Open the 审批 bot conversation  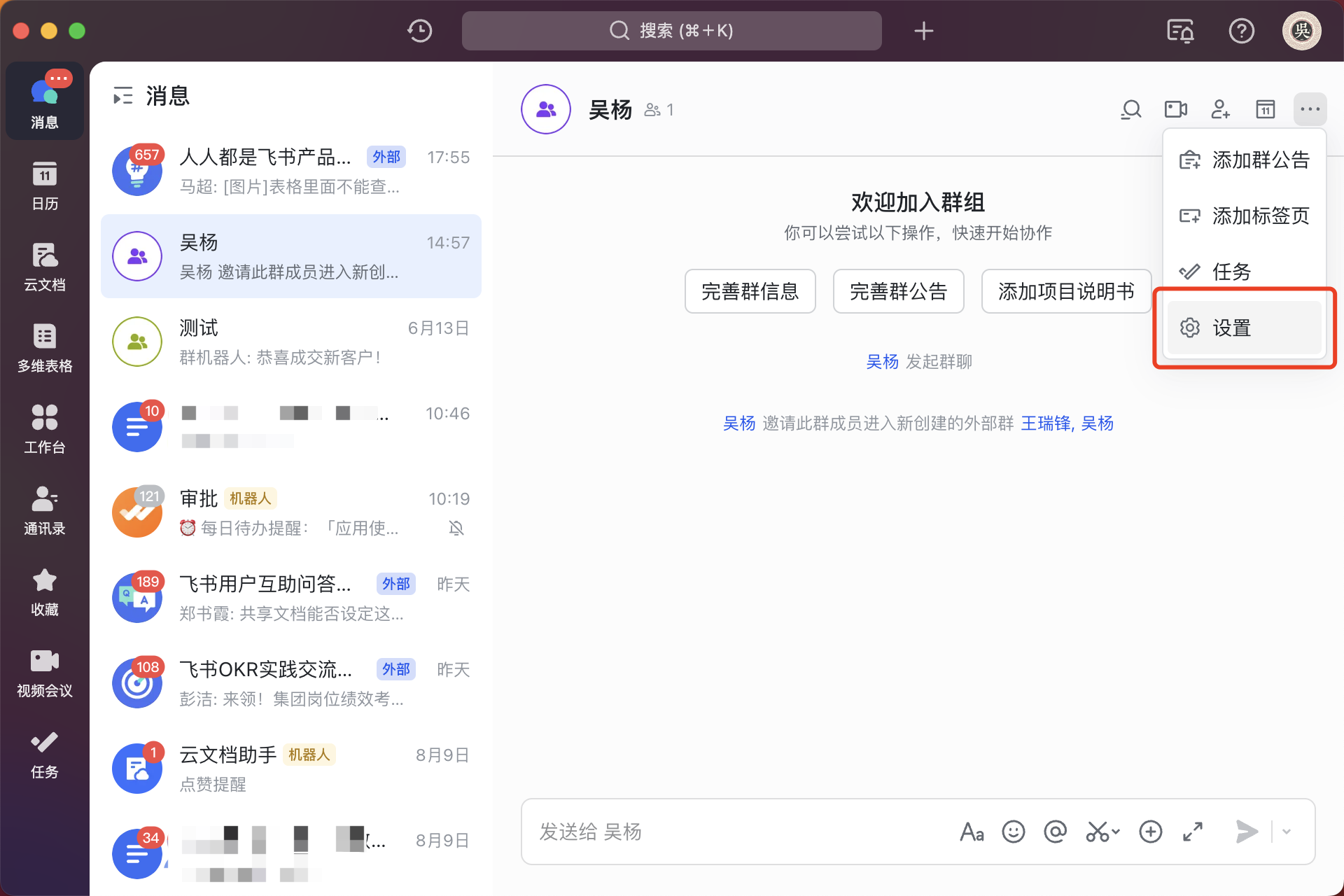click(x=291, y=512)
